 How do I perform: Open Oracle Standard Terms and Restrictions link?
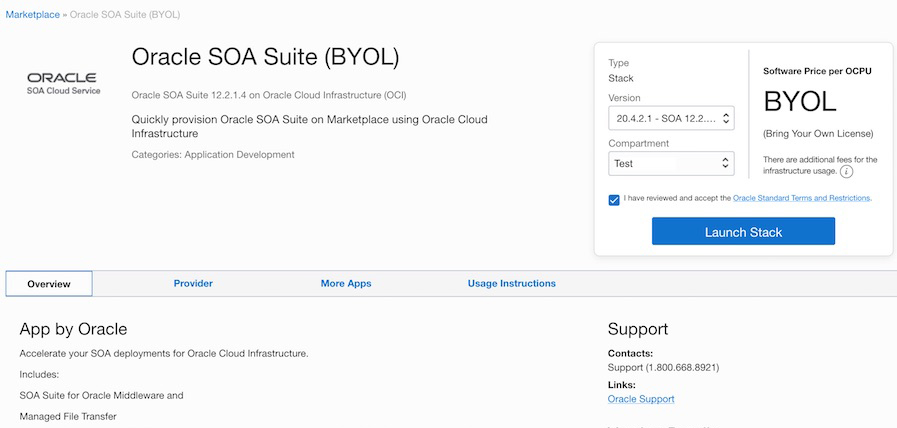[802, 198]
